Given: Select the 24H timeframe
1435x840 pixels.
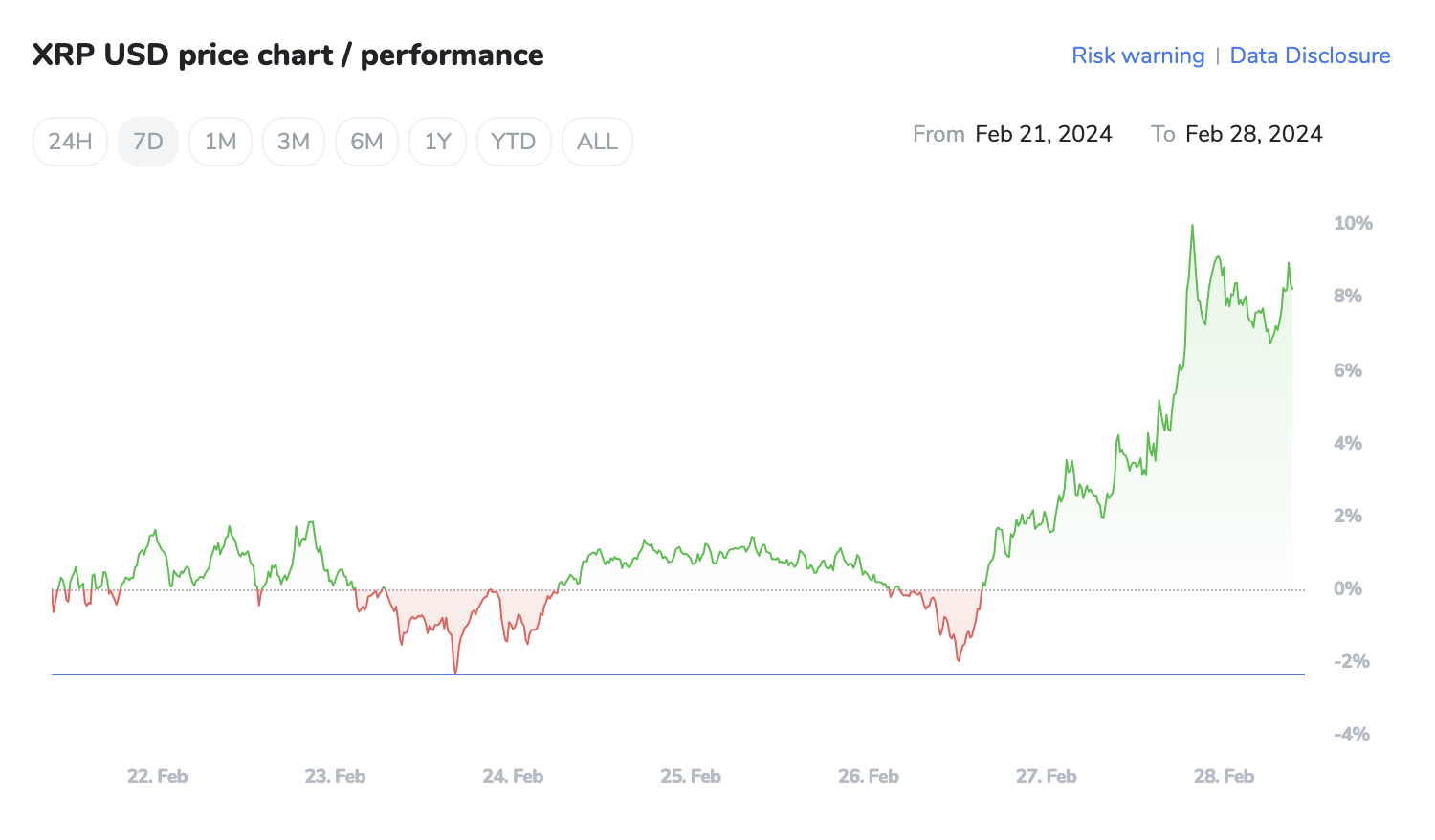Looking at the screenshot, I should click(x=70, y=141).
